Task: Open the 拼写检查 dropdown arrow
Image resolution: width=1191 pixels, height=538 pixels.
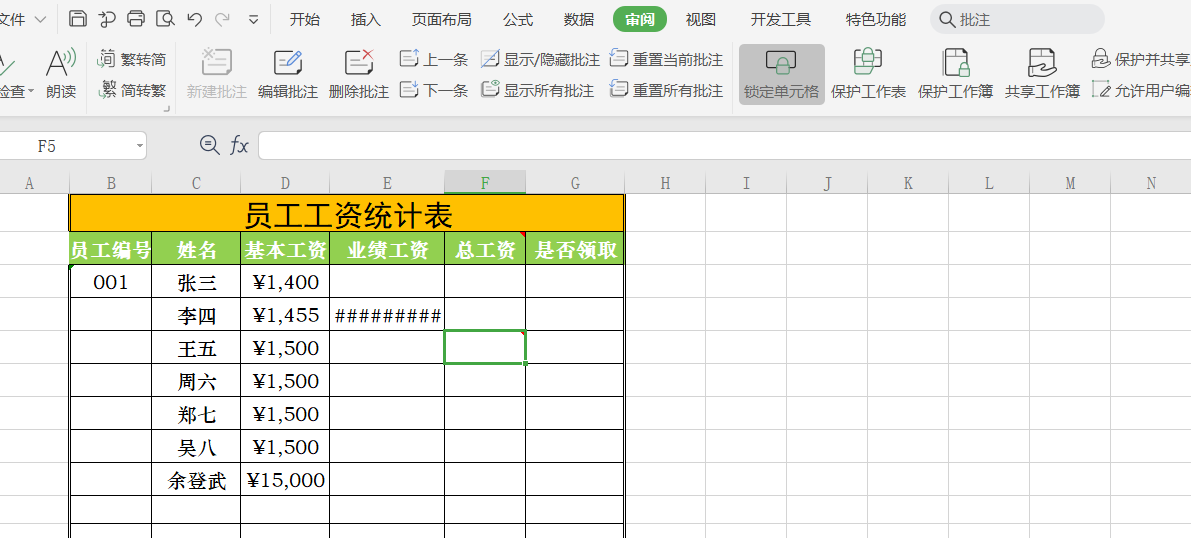Action: click(31, 92)
